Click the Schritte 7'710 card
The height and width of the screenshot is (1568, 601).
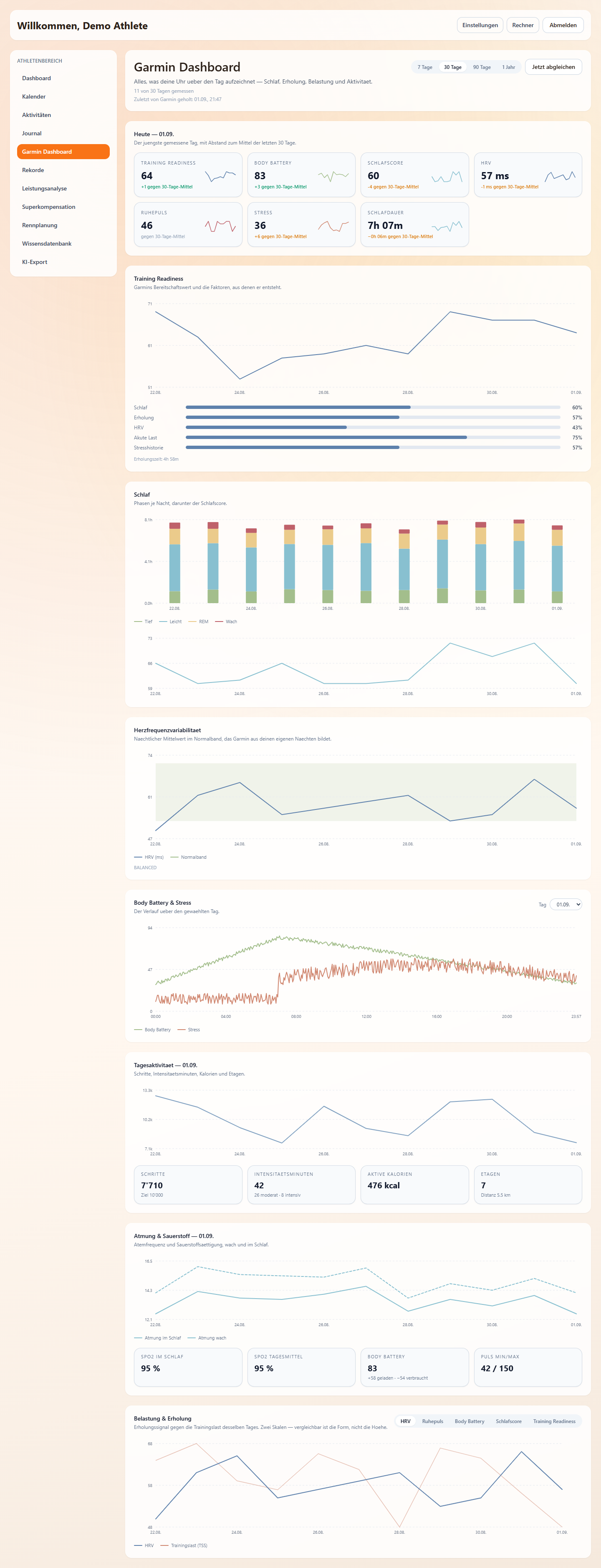pyautogui.click(x=188, y=1185)
